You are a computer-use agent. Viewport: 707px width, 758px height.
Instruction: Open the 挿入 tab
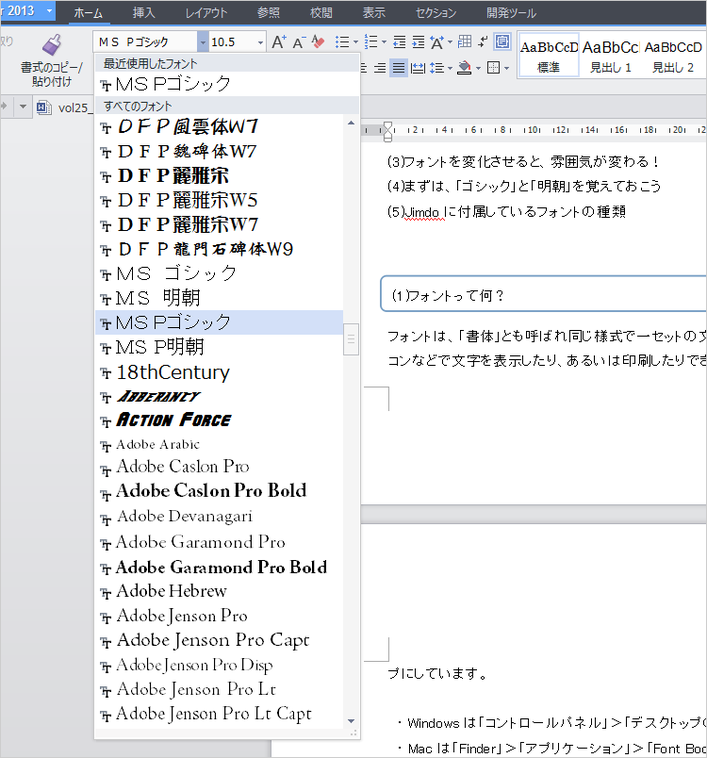[144, 13]
